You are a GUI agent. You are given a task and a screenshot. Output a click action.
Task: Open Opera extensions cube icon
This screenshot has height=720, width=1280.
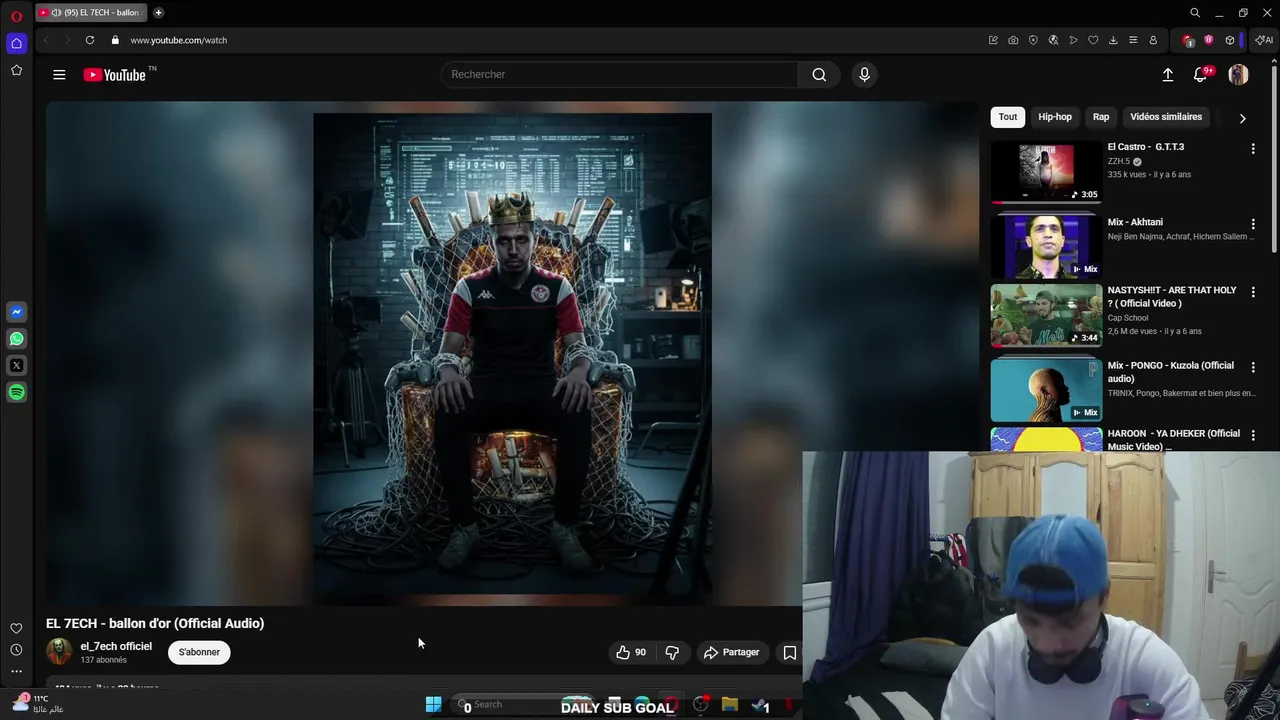coord(1230,40)
